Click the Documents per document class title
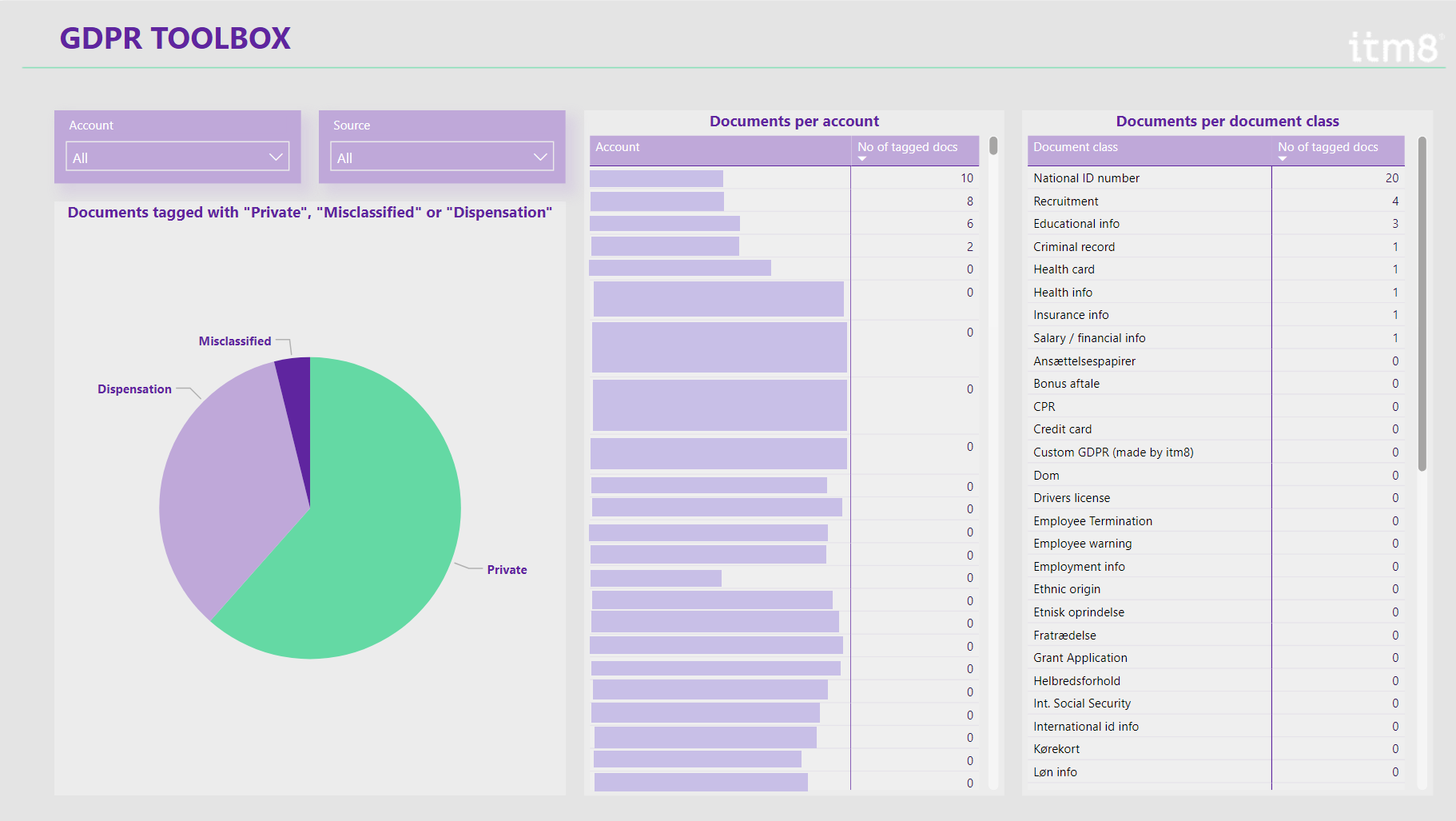 (1227, 122)
